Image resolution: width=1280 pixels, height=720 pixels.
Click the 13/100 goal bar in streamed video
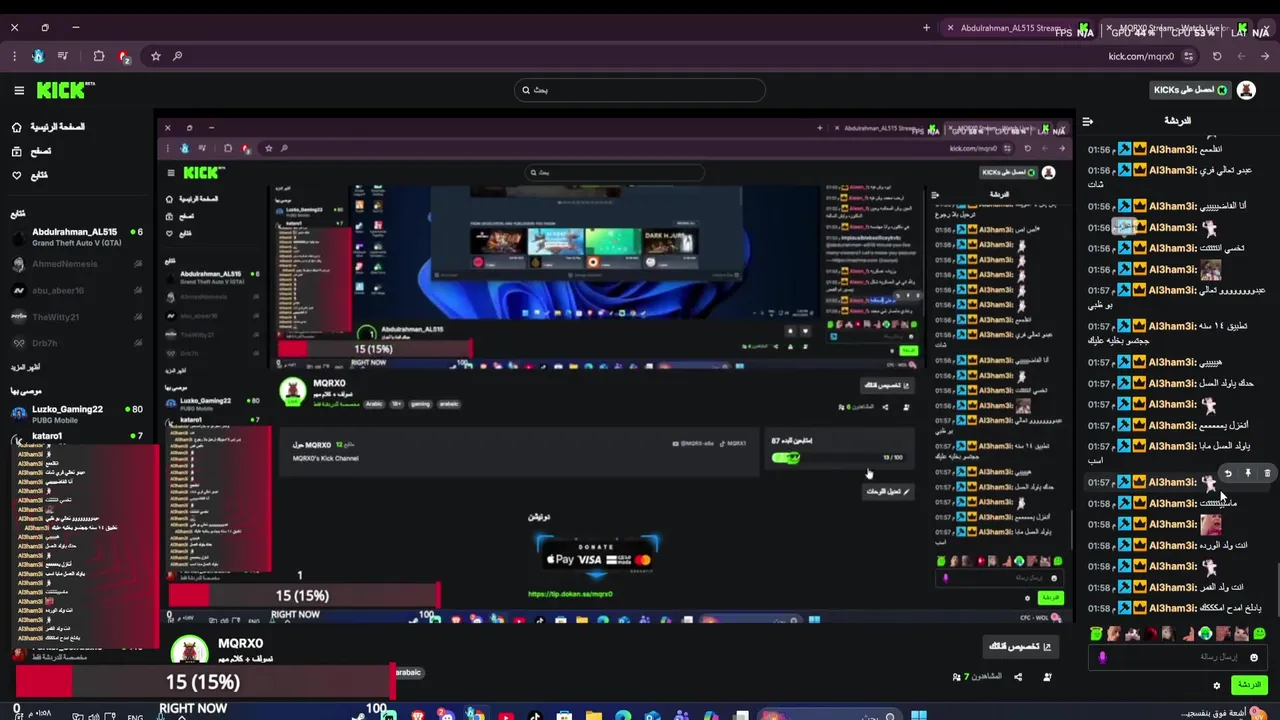[x=838, y=457]
